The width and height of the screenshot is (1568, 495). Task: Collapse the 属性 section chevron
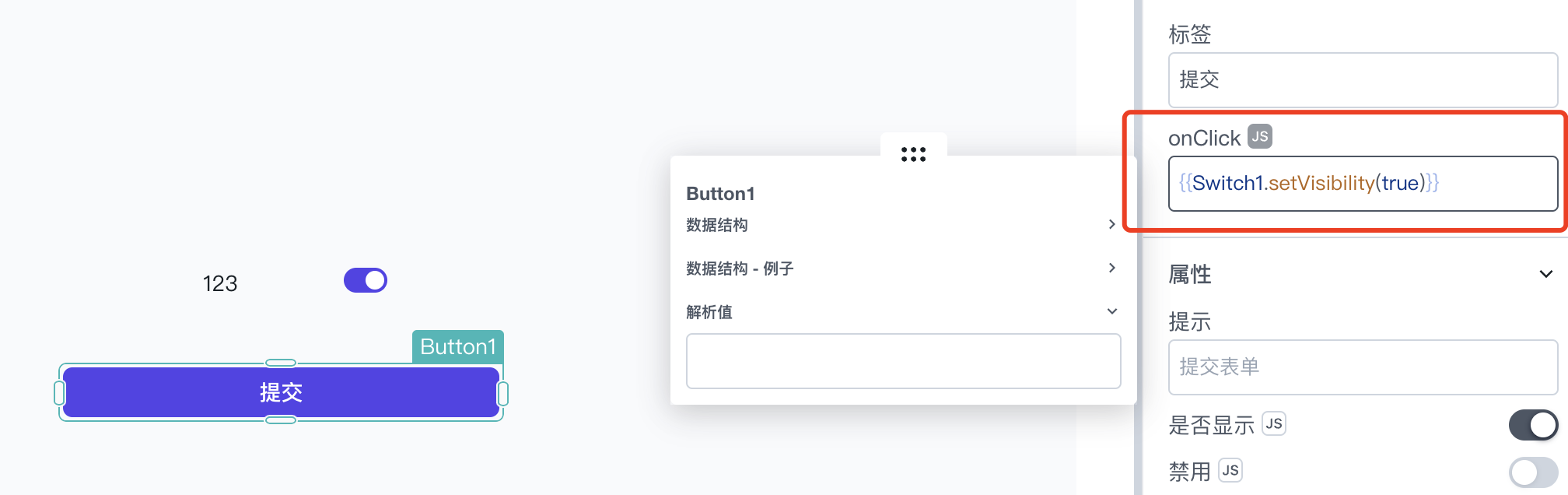coord(1546,274)
